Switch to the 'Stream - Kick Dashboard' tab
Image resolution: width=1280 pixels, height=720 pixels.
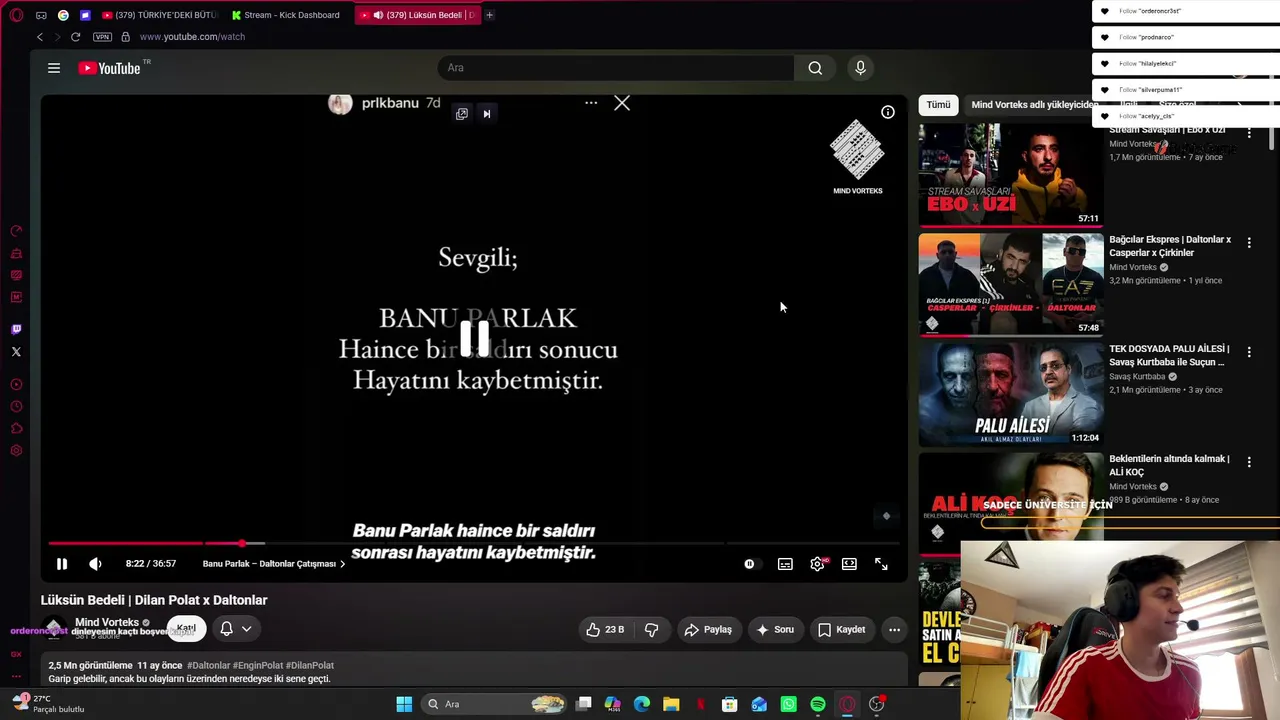pos(287,15)
